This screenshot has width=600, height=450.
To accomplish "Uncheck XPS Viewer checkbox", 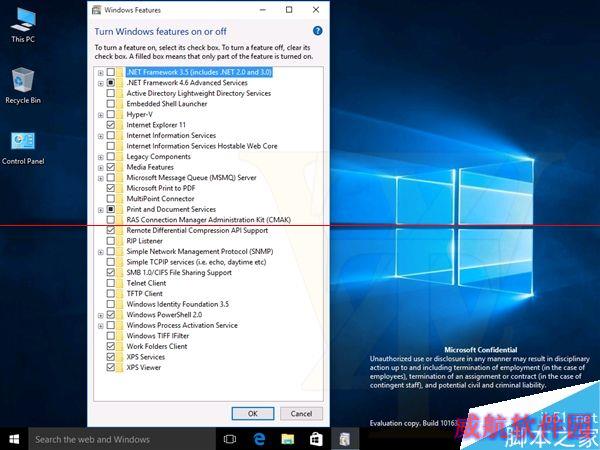I will [x=111, y=367].
